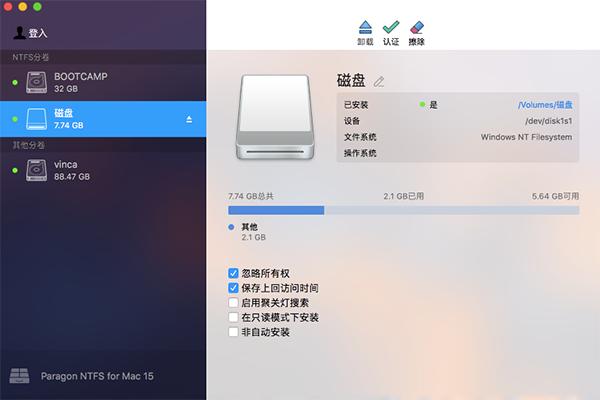Uncheck the 忽略所有权 checkbox
Image resolution: width=600 pixels, height=400 pixels.
pyautogui.click(x=234, y=273)
